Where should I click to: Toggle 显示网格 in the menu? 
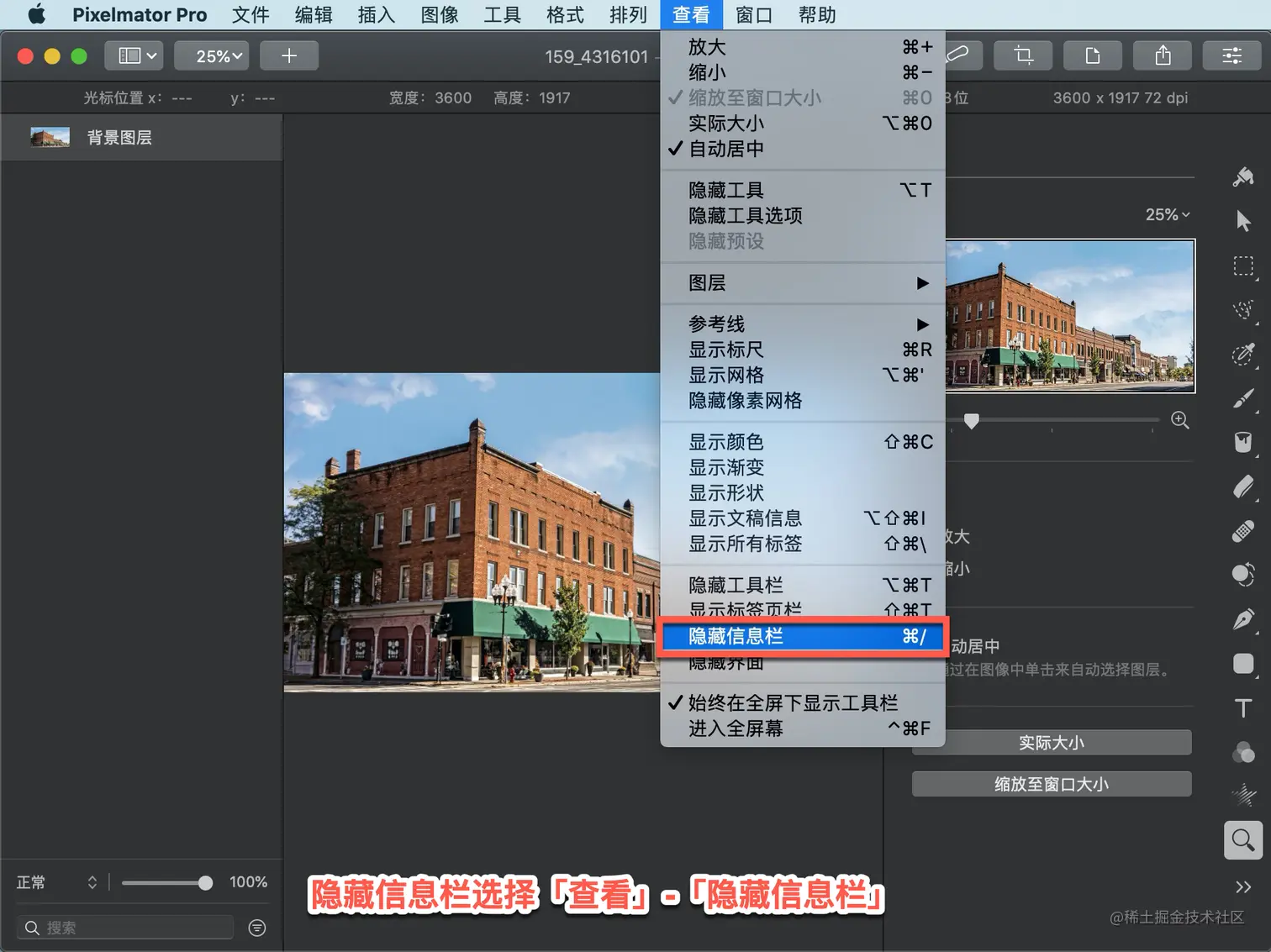coord(803,375)
